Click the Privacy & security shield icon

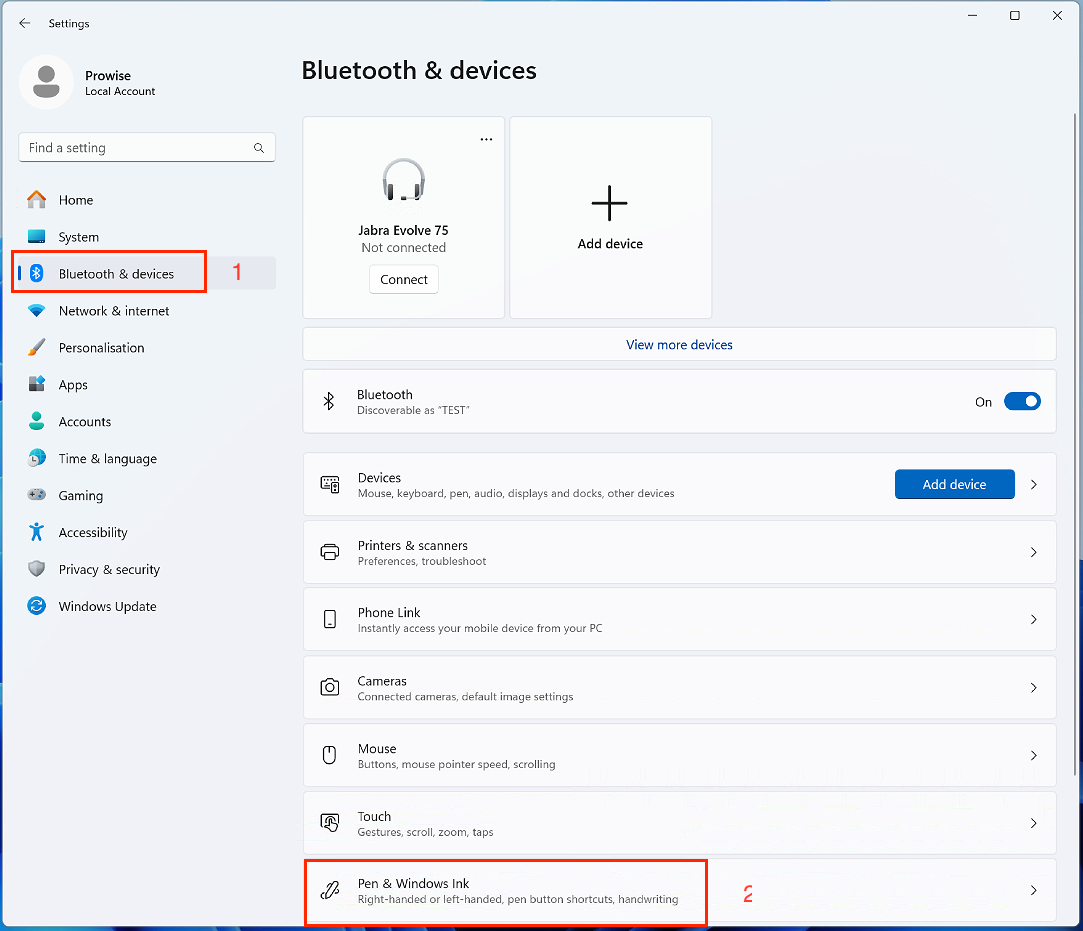[x=37, y=570]
